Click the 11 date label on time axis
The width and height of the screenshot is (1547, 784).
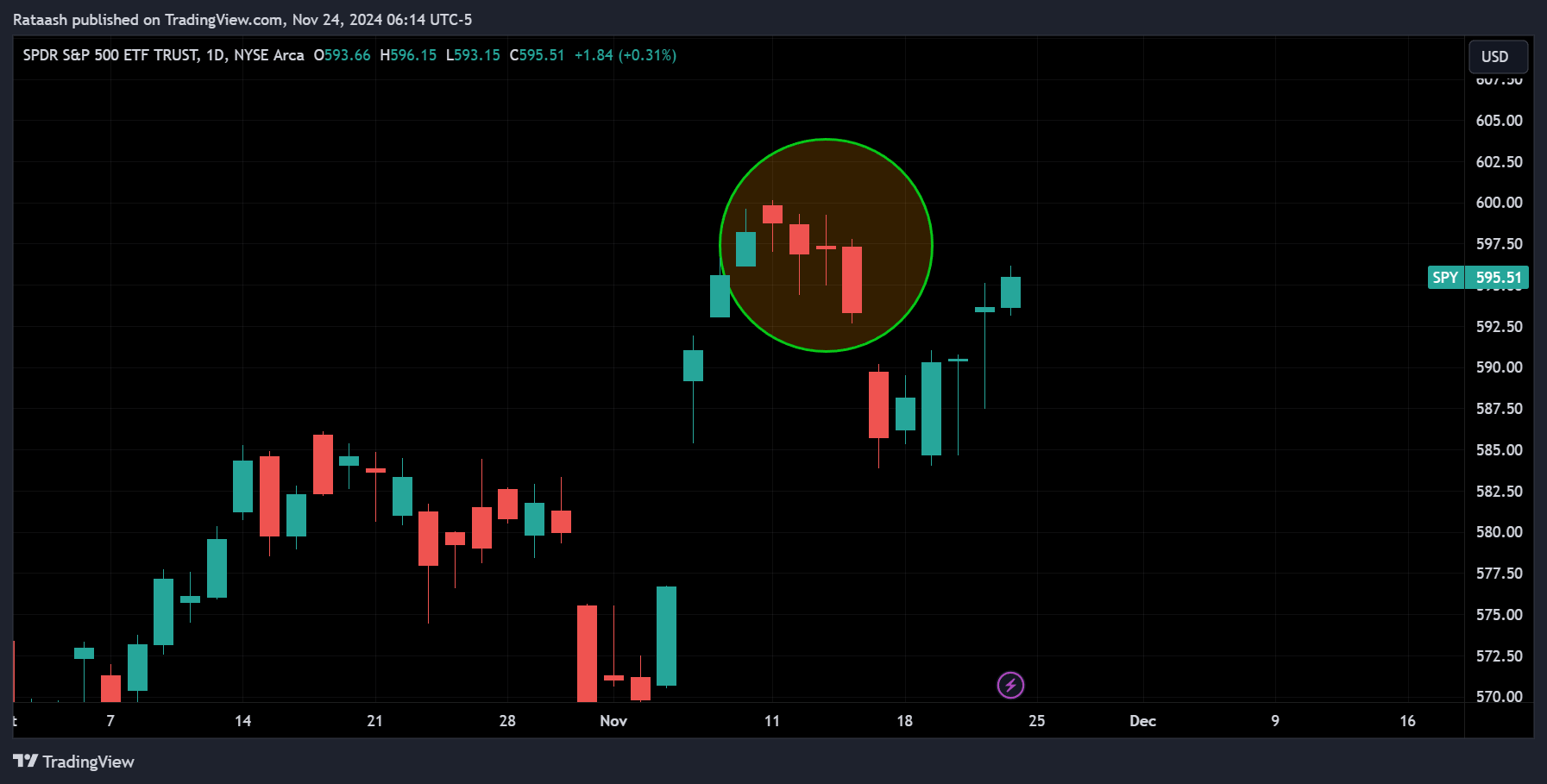[x=772, y=721]
